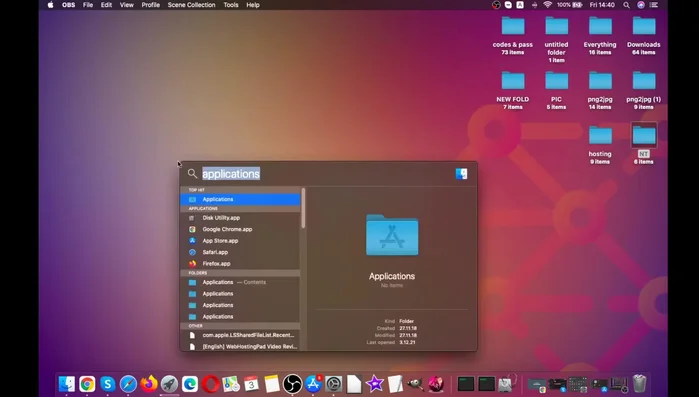This screenshot has width=699, height=397.
Task: Open App Store icon in Dock
Action: 313,384
